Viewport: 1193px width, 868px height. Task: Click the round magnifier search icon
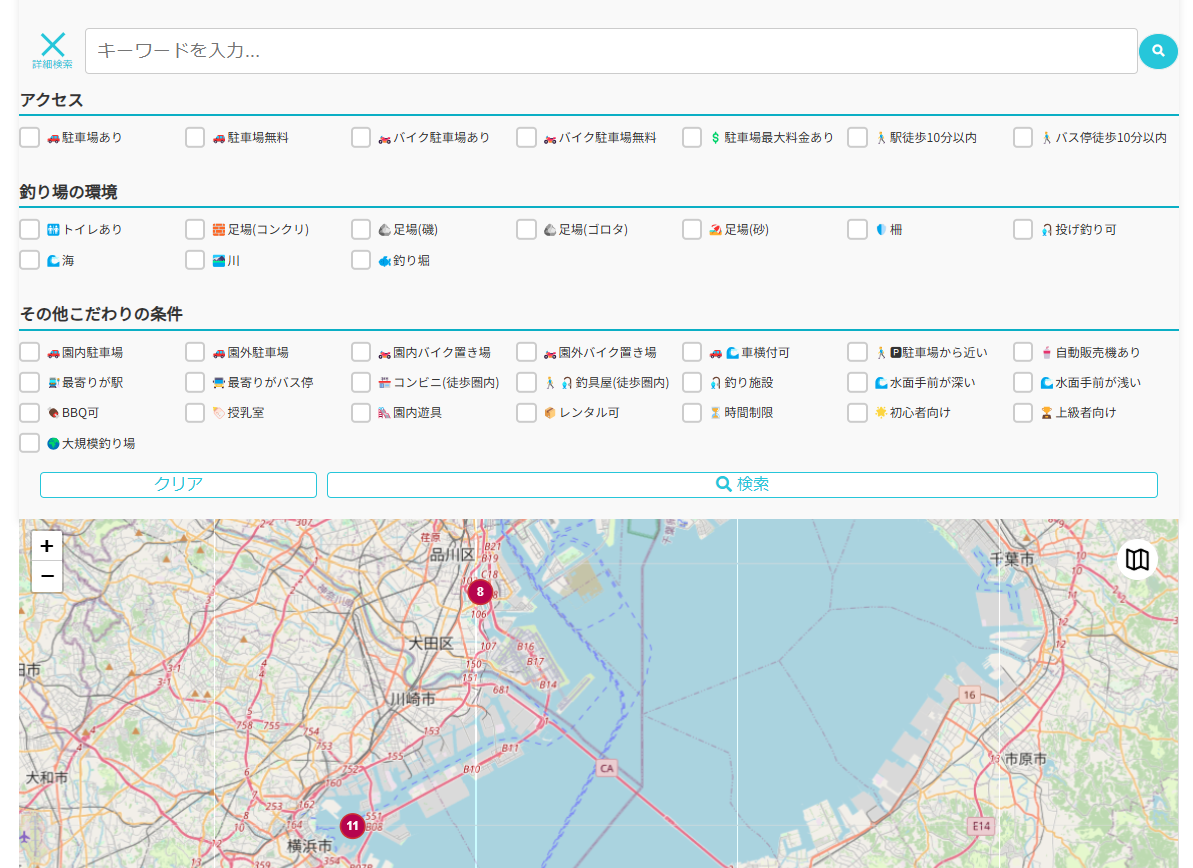[x=1158, y=51]
